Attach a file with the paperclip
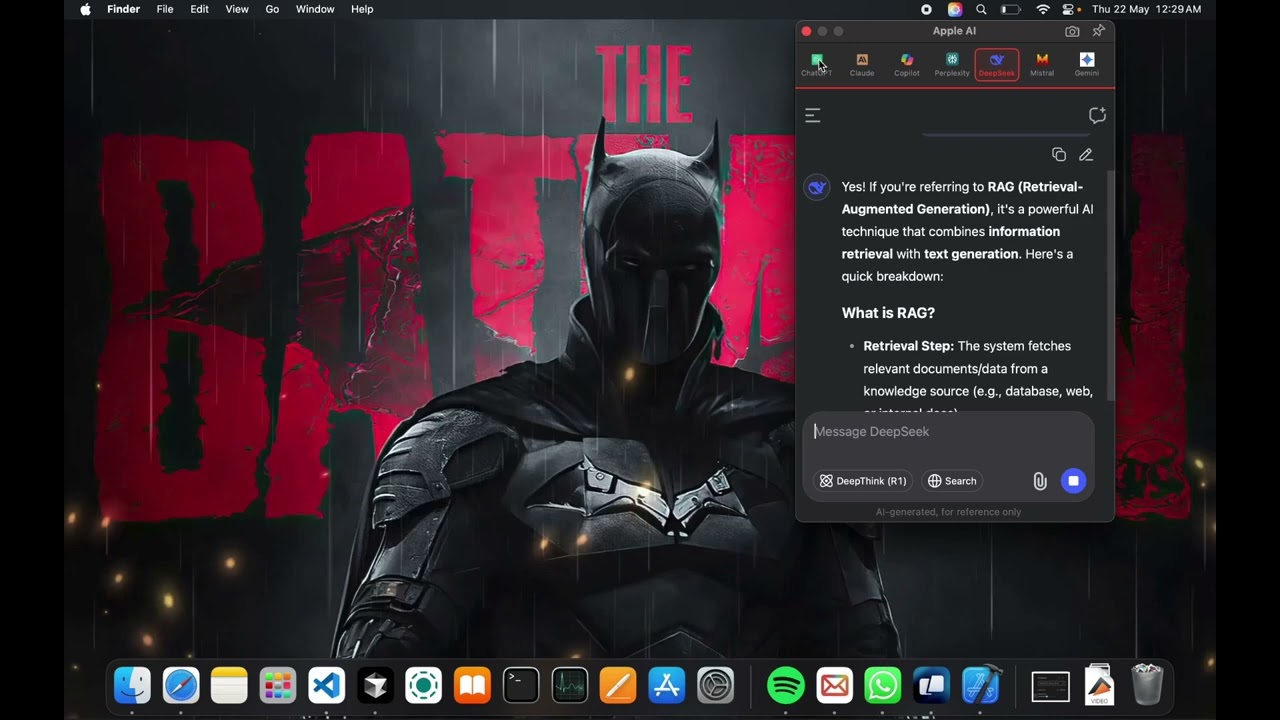1280x720 pixels. (x=1040, y=482)
